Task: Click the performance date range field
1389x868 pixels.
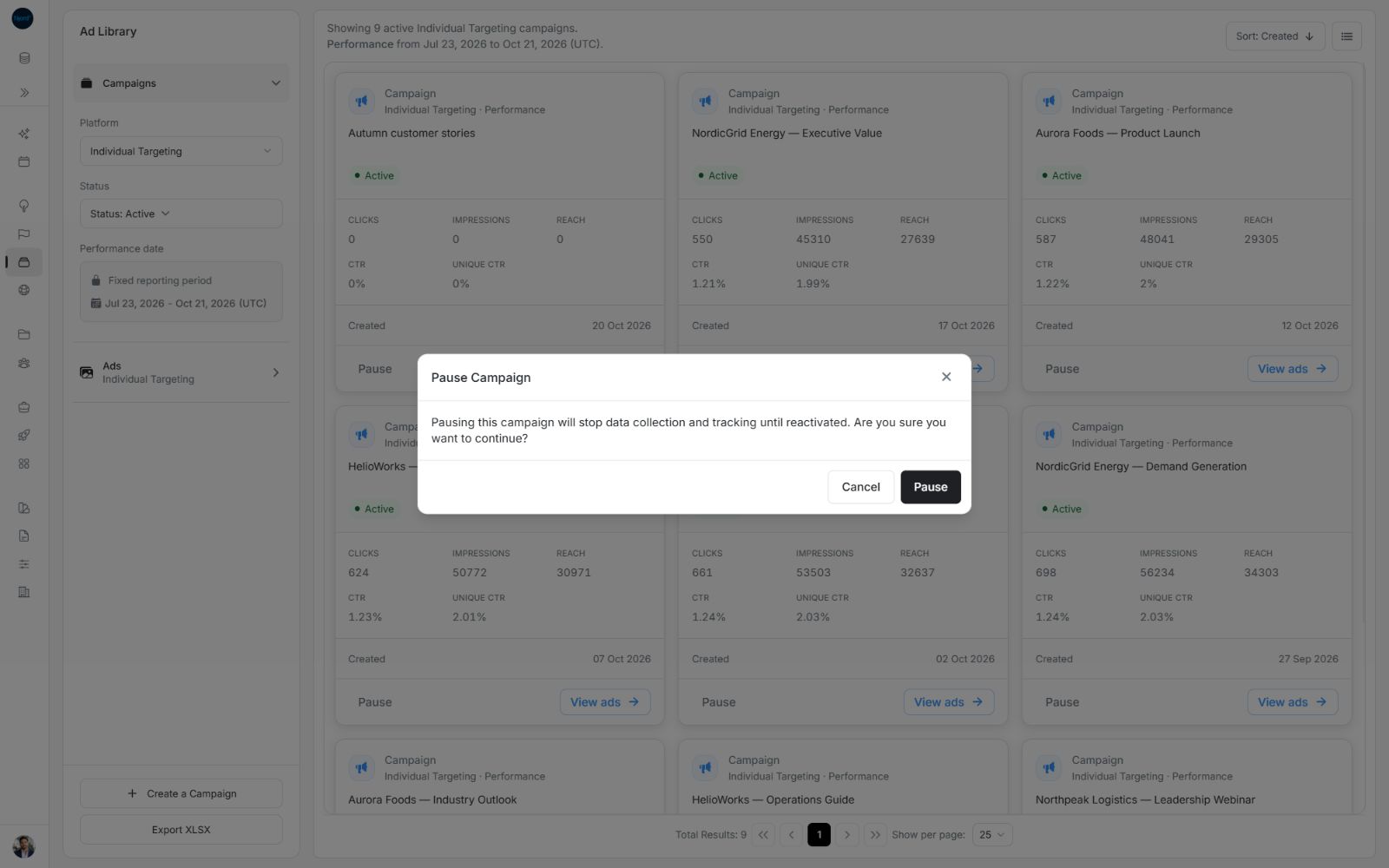Action: coord(181,292)
